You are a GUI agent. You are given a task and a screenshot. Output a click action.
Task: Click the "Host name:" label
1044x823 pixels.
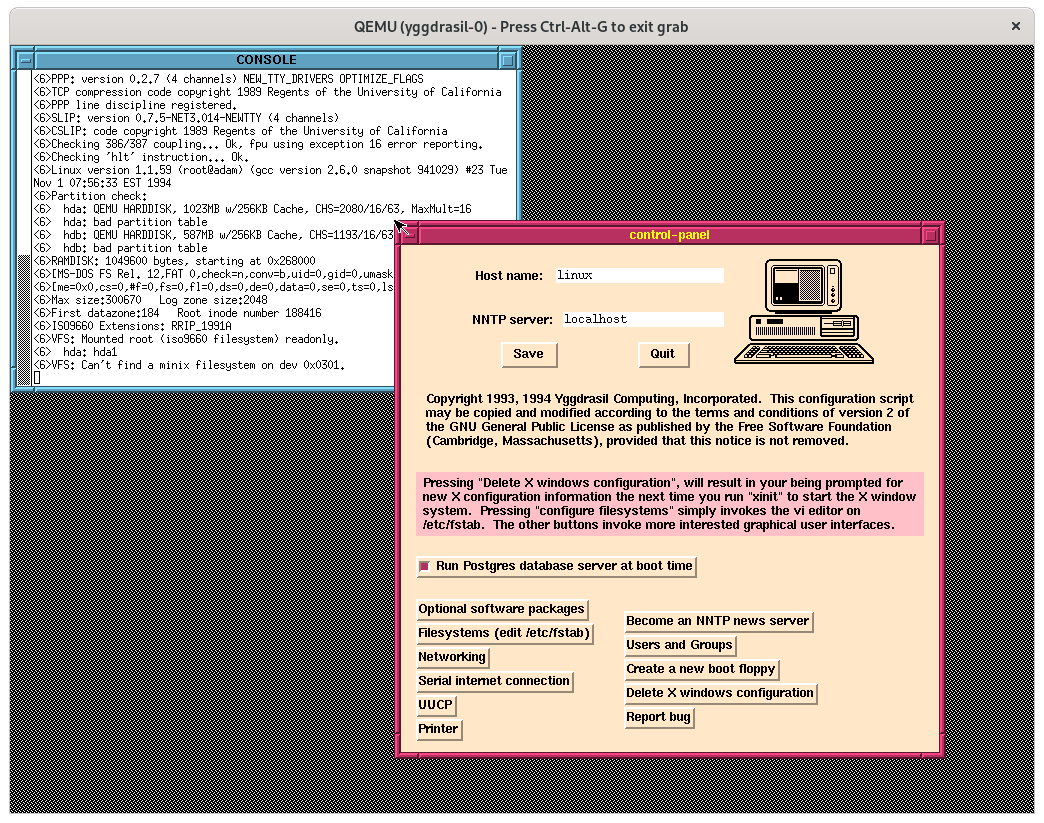509,276
